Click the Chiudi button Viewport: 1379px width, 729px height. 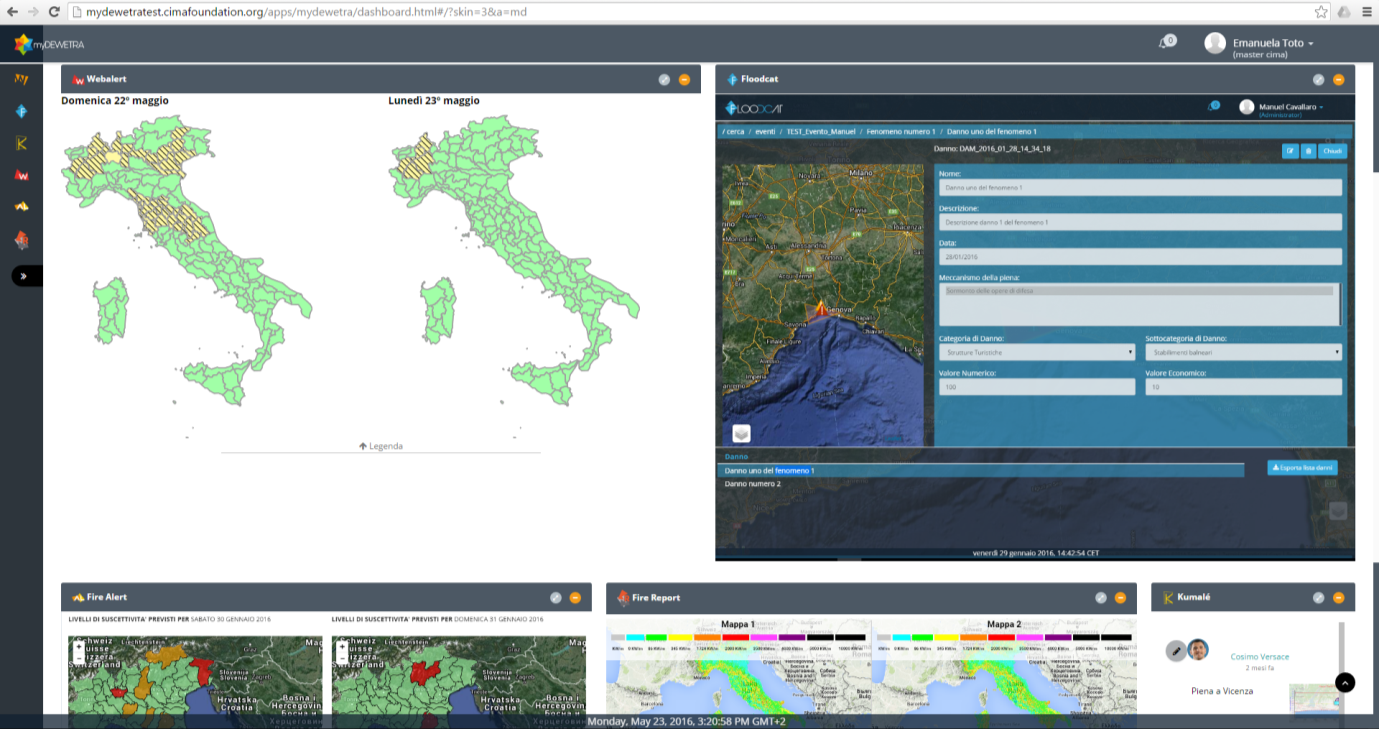click(1333, 151)
